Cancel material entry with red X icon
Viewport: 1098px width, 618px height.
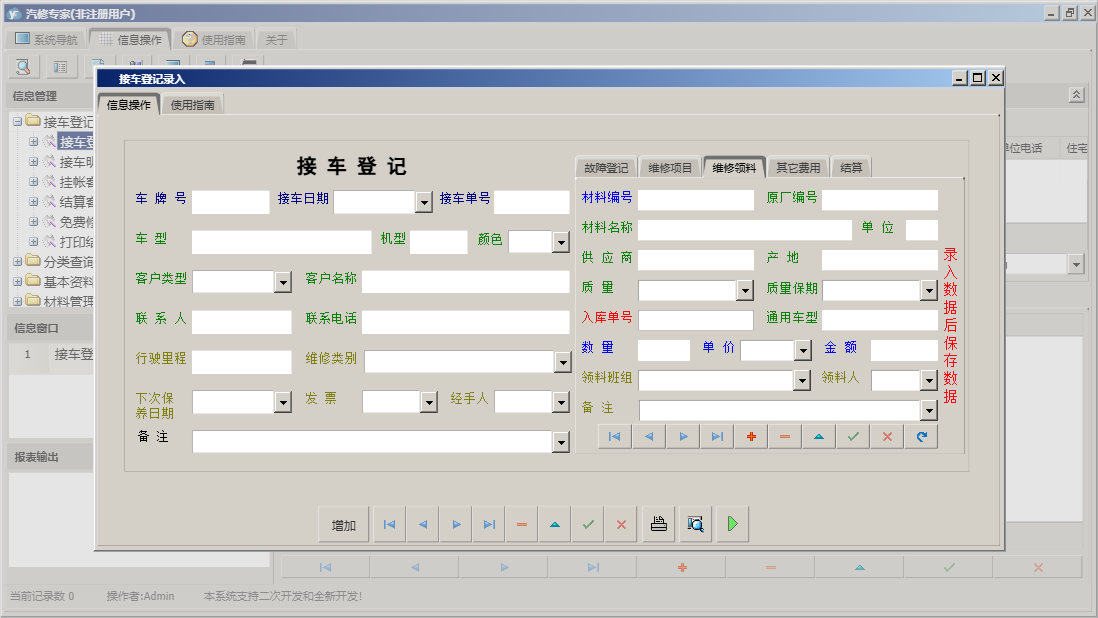[x=886, y=436]
